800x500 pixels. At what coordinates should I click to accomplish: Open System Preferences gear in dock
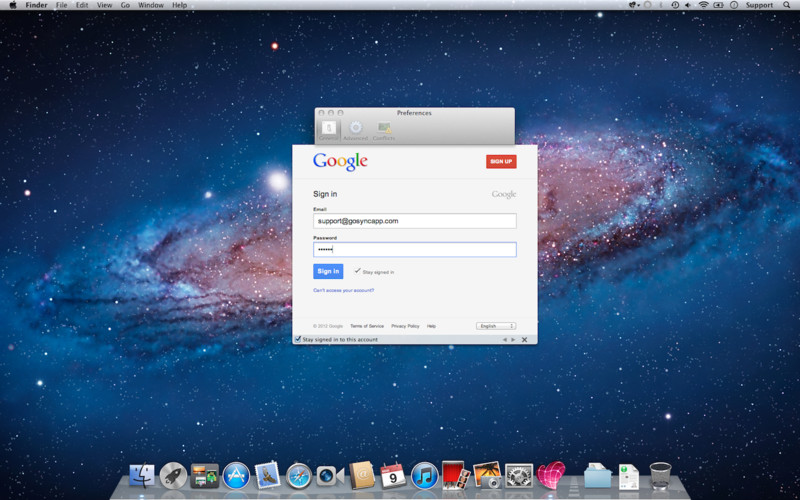(519, 476)
